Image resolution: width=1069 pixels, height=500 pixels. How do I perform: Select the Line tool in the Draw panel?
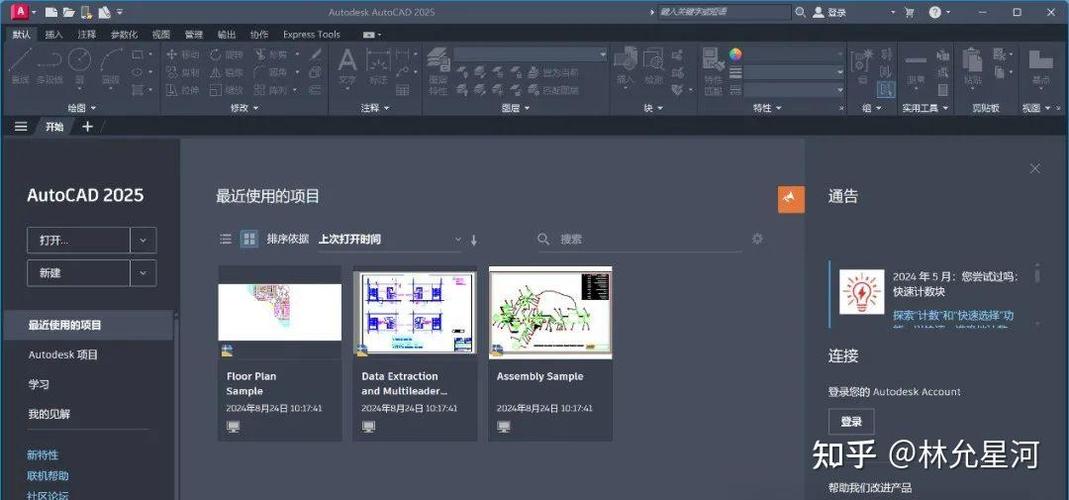[x=20, y=65]
